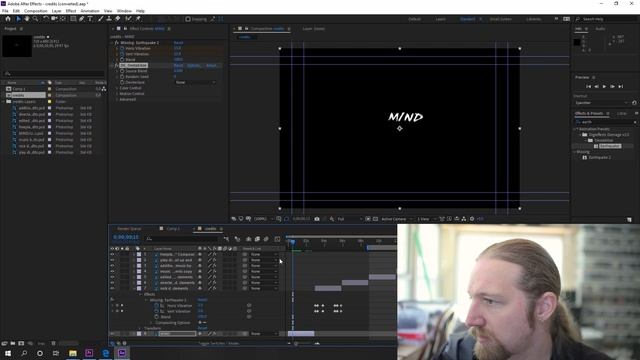Open Windows taskbar search

point(24,353)
